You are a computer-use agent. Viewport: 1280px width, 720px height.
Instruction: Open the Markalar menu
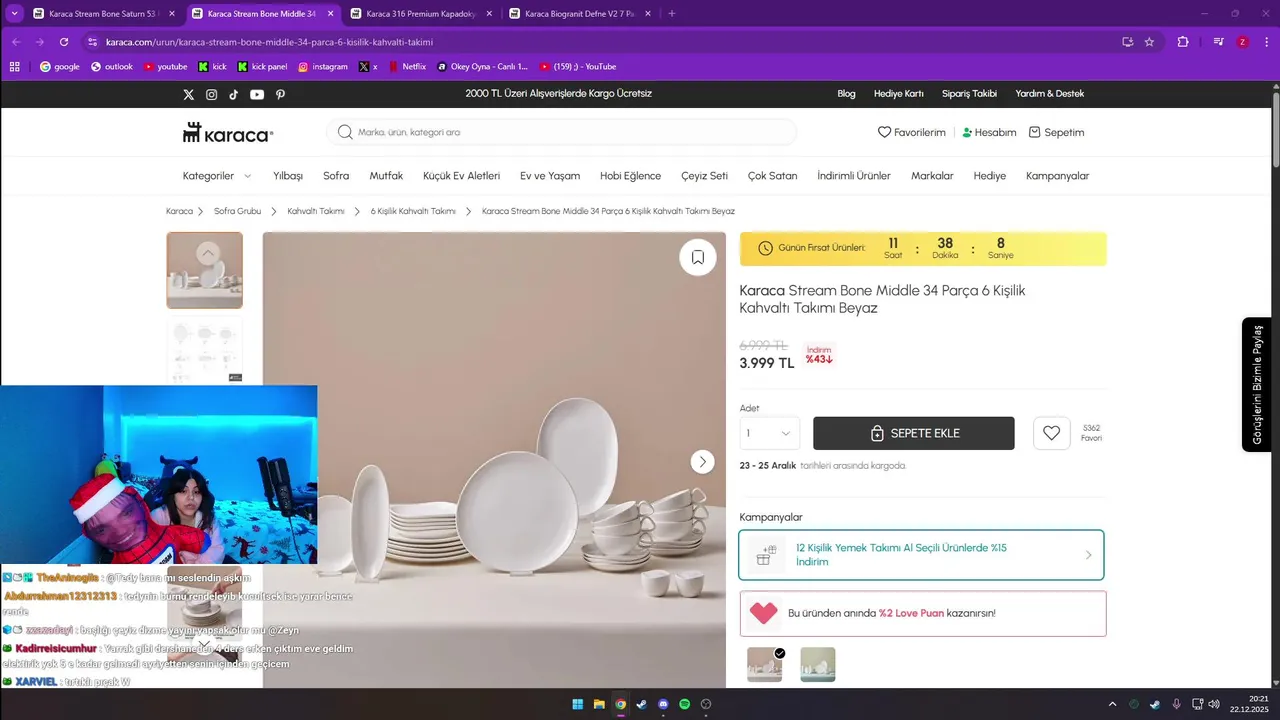tap(932, 176)
